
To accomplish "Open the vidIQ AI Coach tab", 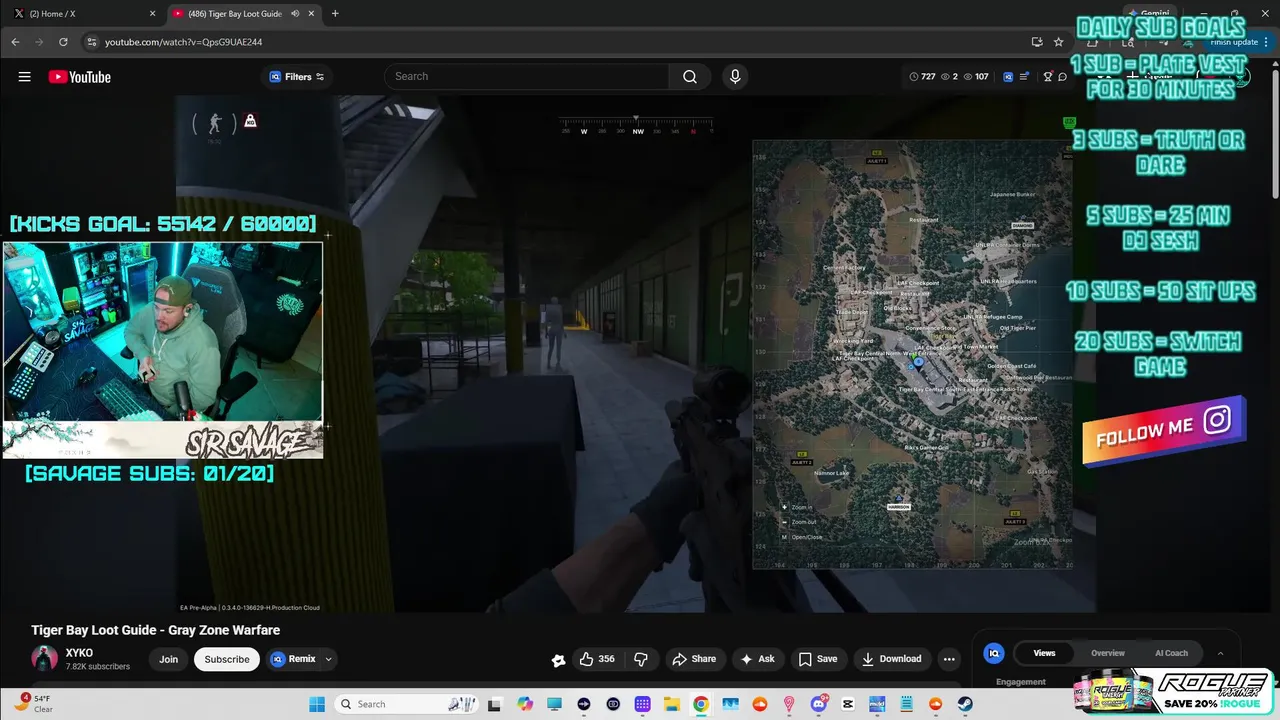I will click(1171, 653).
